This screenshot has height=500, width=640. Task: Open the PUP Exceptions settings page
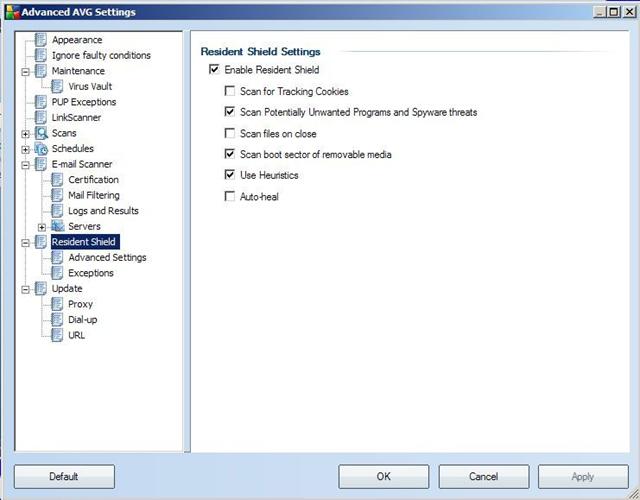click(x=83, y=102)
